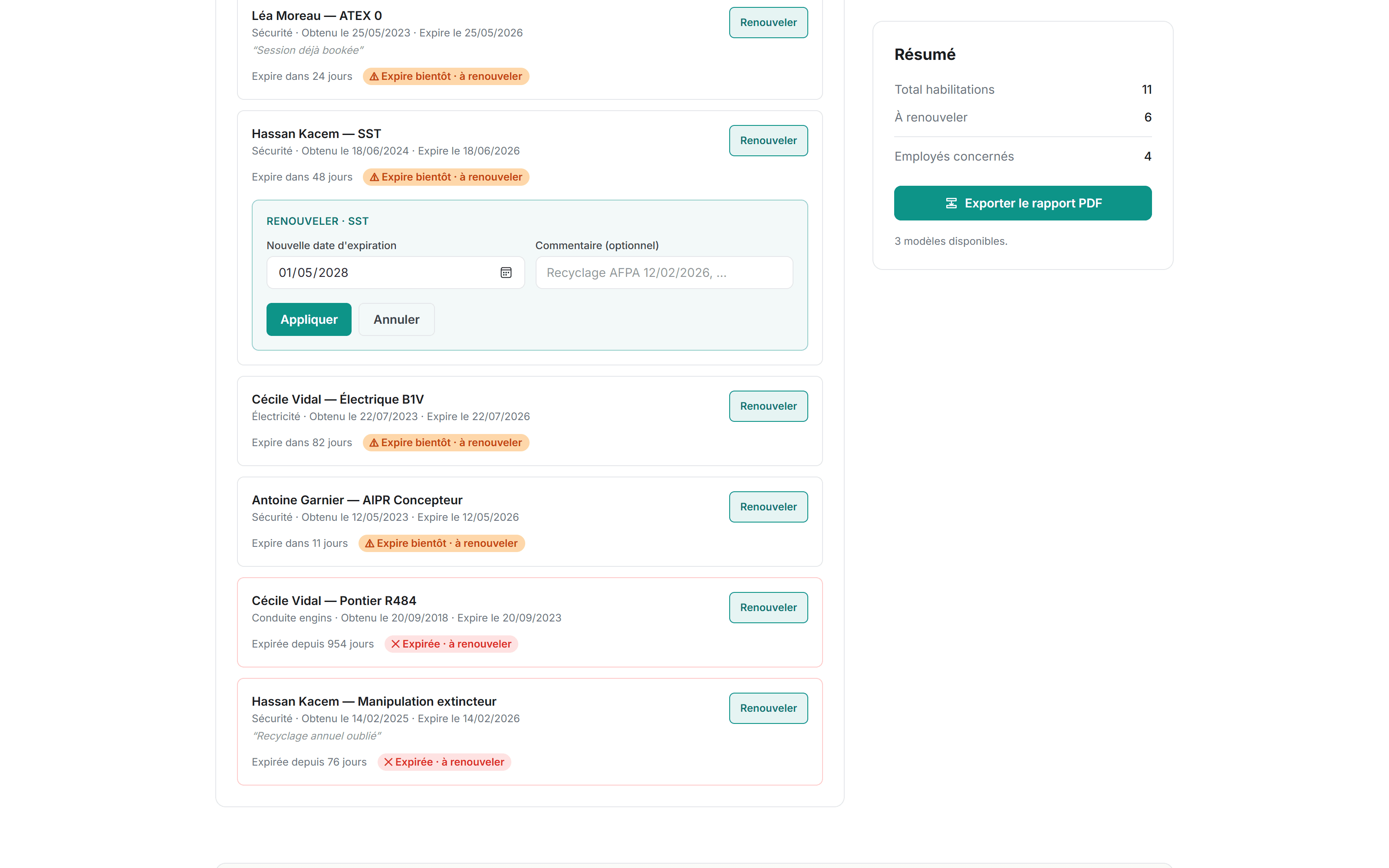Image resolution: width=1389 pixels, height=868 pixels.
Task: Click the warning icon on the AIPR Concepteur badge
Action: [370, 543]
